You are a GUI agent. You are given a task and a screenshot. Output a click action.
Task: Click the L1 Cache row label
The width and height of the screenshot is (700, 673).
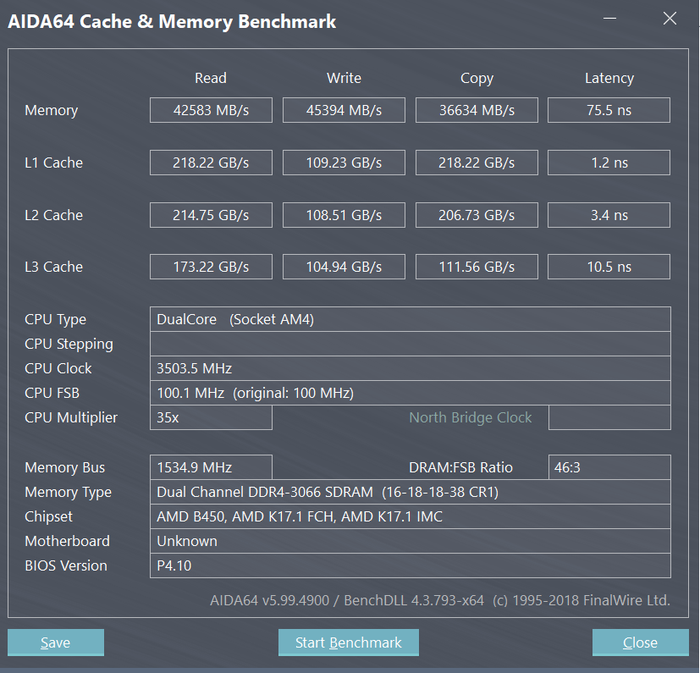54,162
